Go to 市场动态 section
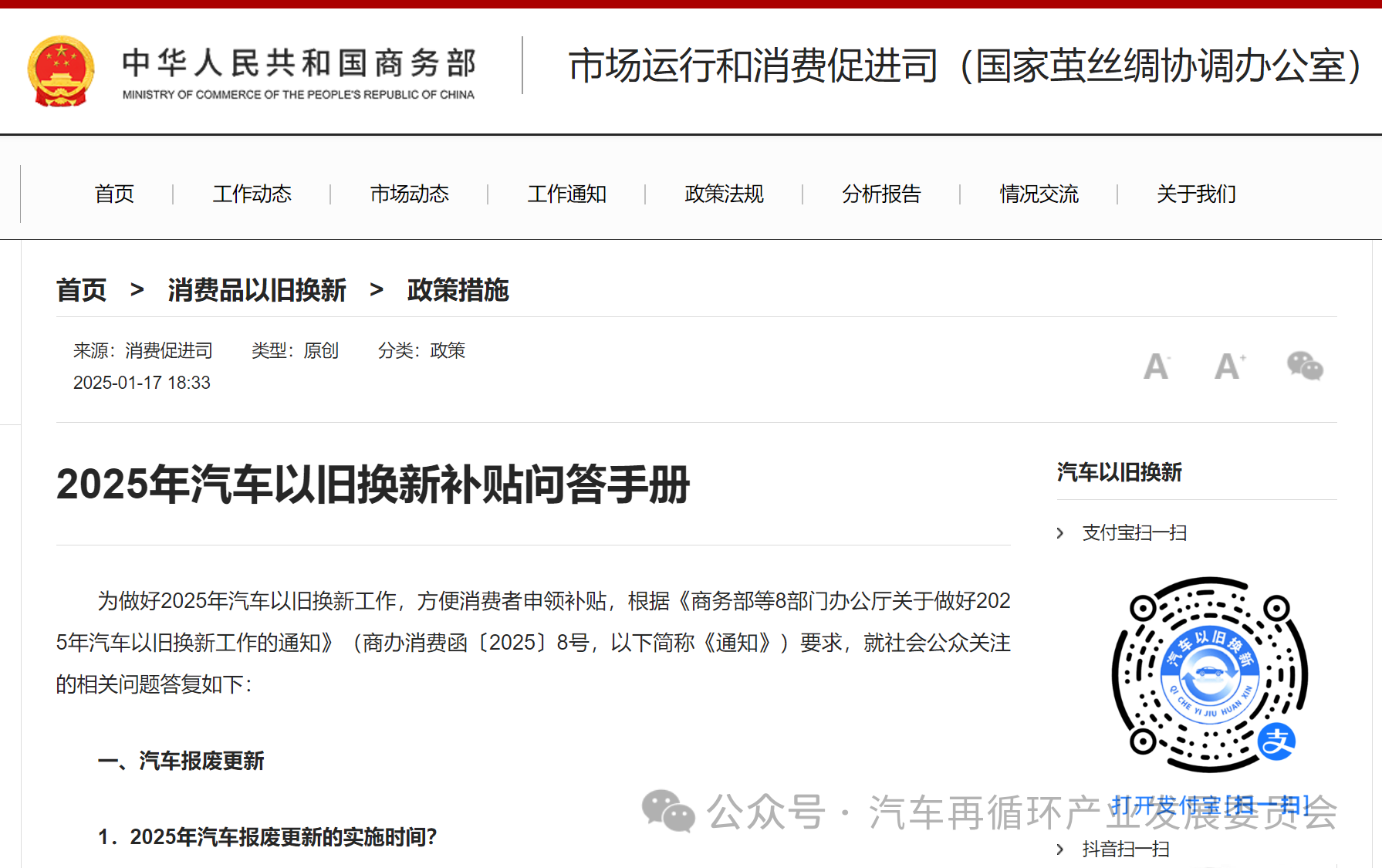 point(409,194)
